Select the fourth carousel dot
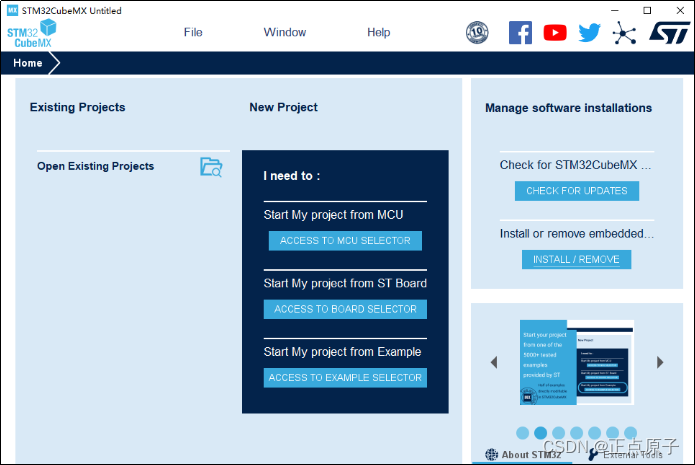 [x=577, y=433]
